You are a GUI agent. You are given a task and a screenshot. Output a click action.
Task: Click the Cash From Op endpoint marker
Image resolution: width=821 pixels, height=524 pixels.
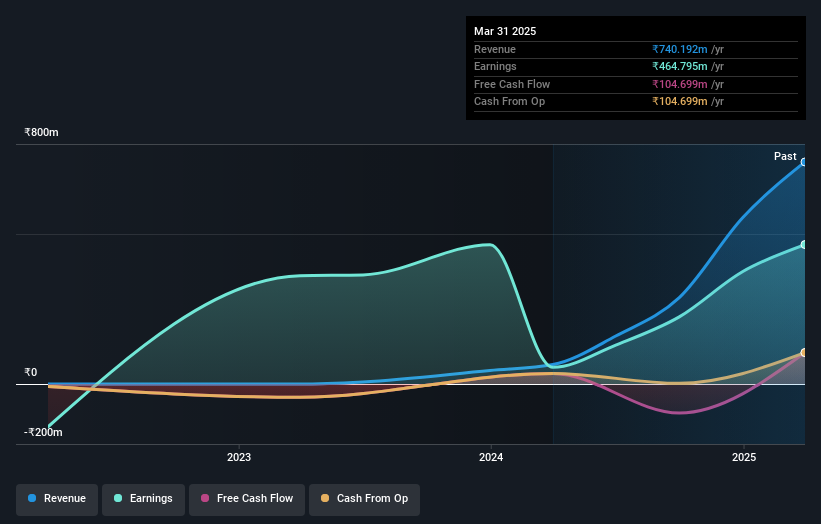pos(804,353)
